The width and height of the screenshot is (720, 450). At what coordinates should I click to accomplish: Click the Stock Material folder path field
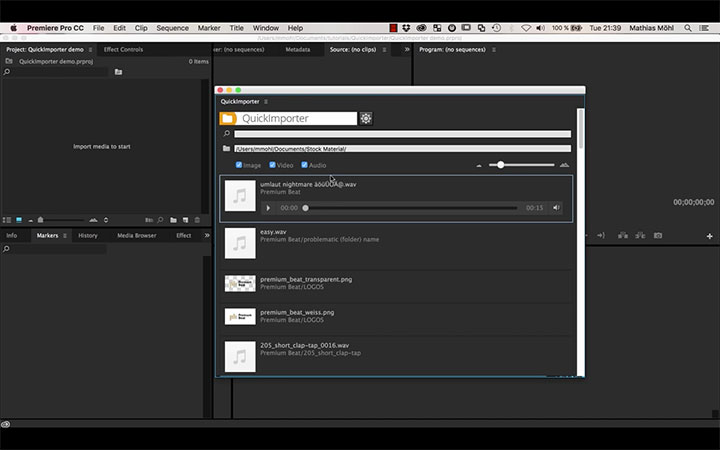tap(402, 149)
